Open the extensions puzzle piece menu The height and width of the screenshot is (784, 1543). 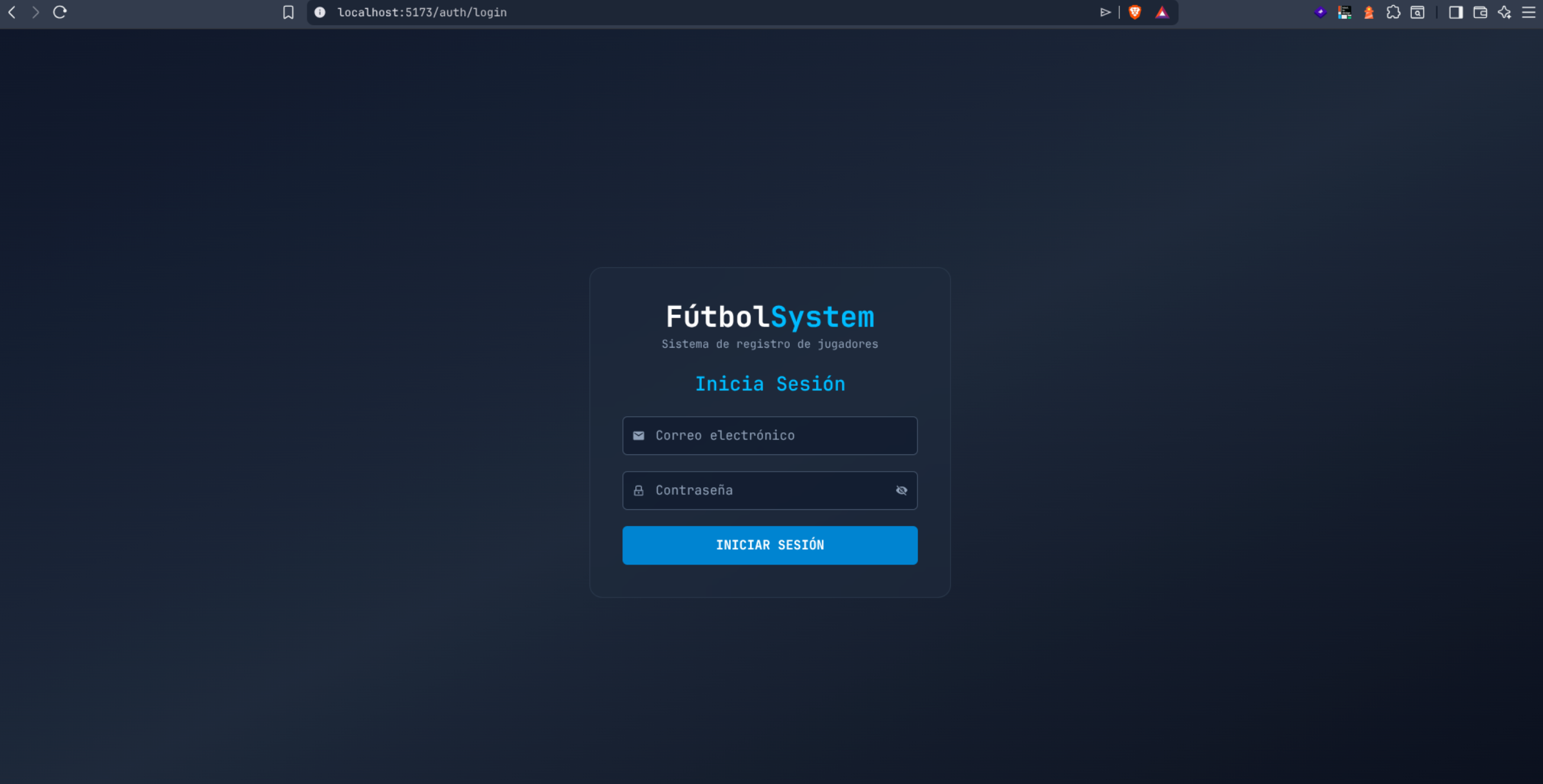tap(1393, 12)
